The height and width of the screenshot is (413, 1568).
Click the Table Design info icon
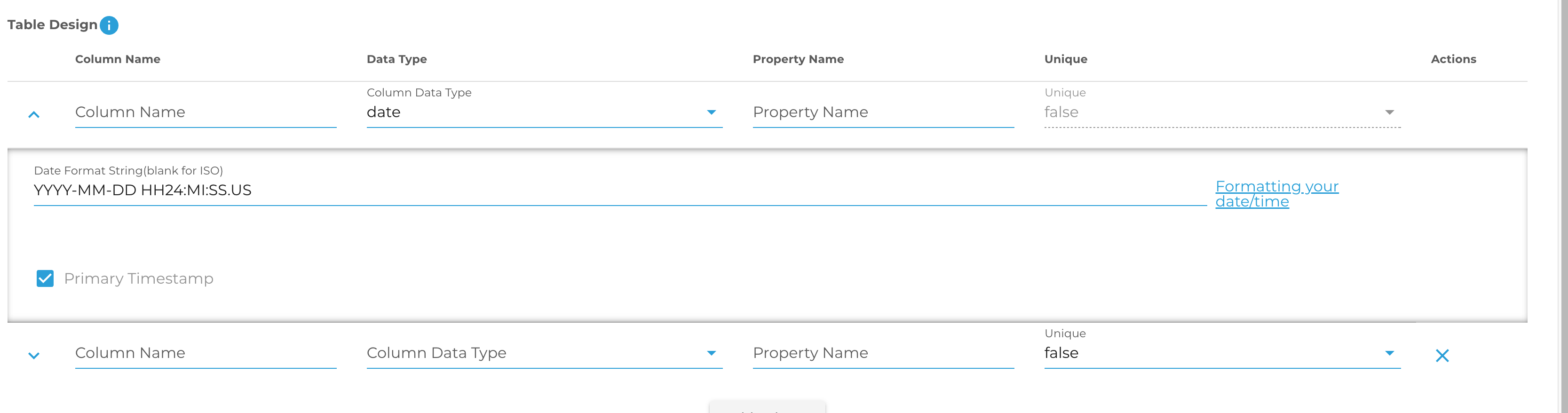point(109,25)
